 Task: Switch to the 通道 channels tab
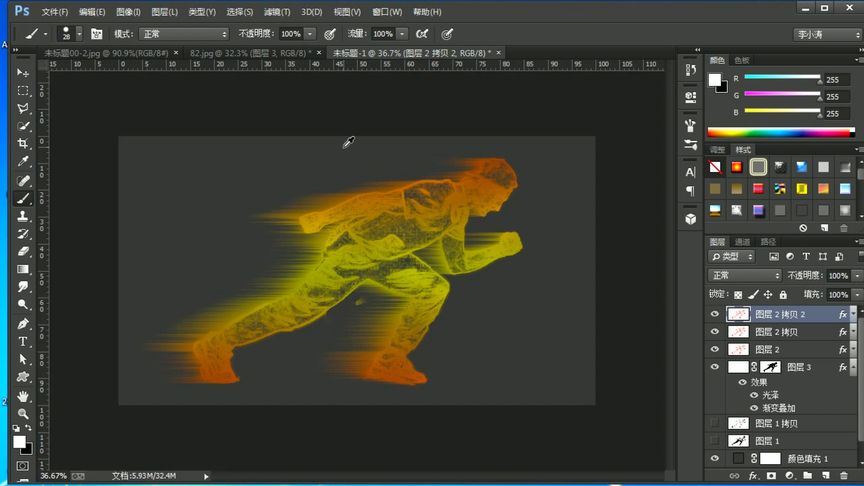pyautogui.click(x=743, y=242)
